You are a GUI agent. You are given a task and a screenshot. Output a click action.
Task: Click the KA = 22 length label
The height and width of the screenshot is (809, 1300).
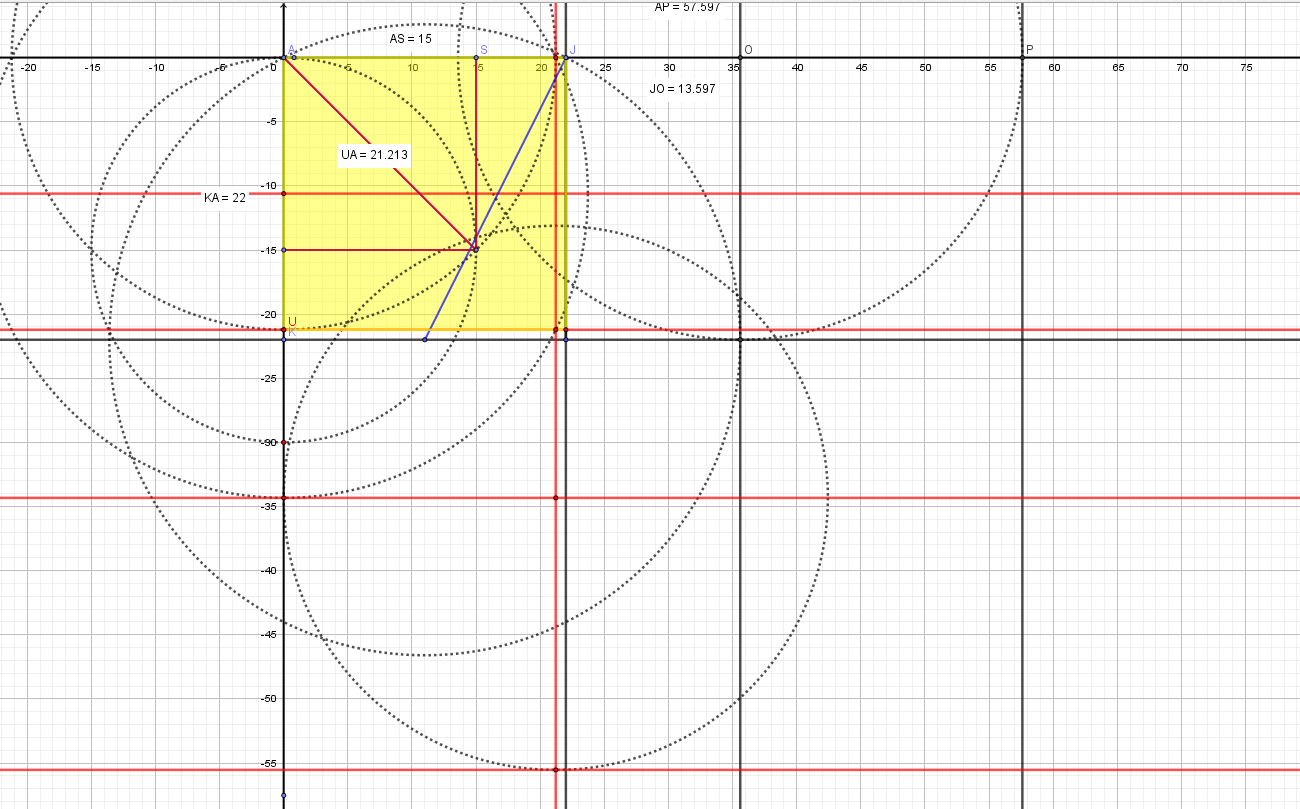(224, 198)
